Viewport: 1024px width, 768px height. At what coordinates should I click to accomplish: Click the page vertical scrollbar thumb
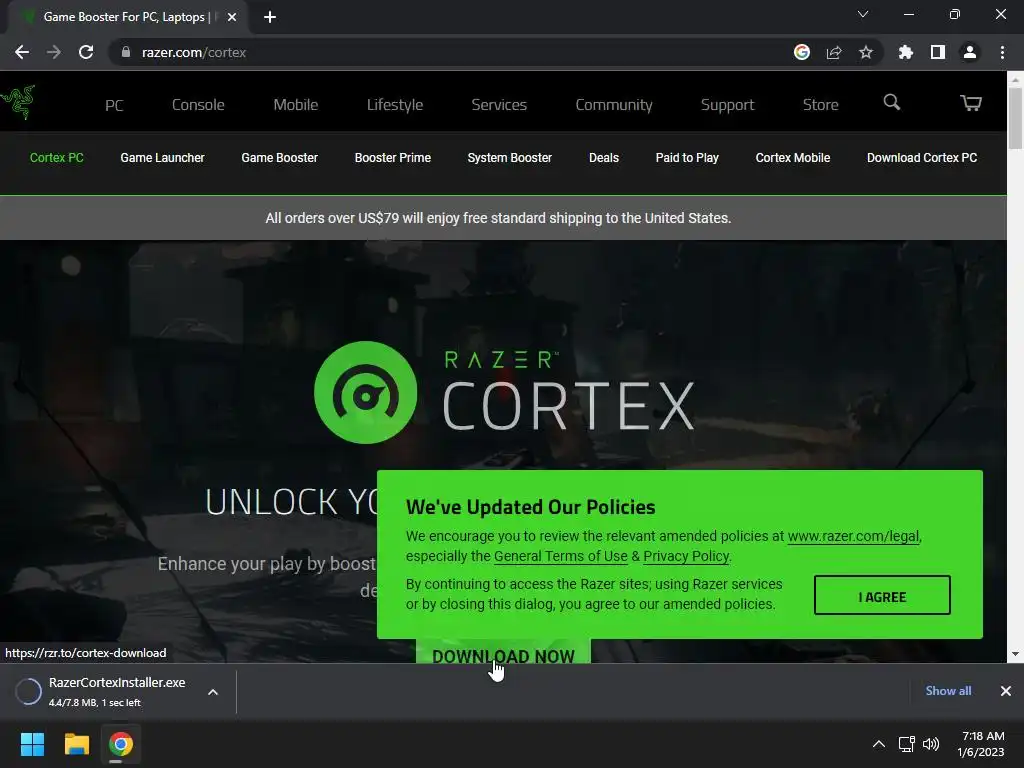pyautogui.click(x=1015, y=118)
